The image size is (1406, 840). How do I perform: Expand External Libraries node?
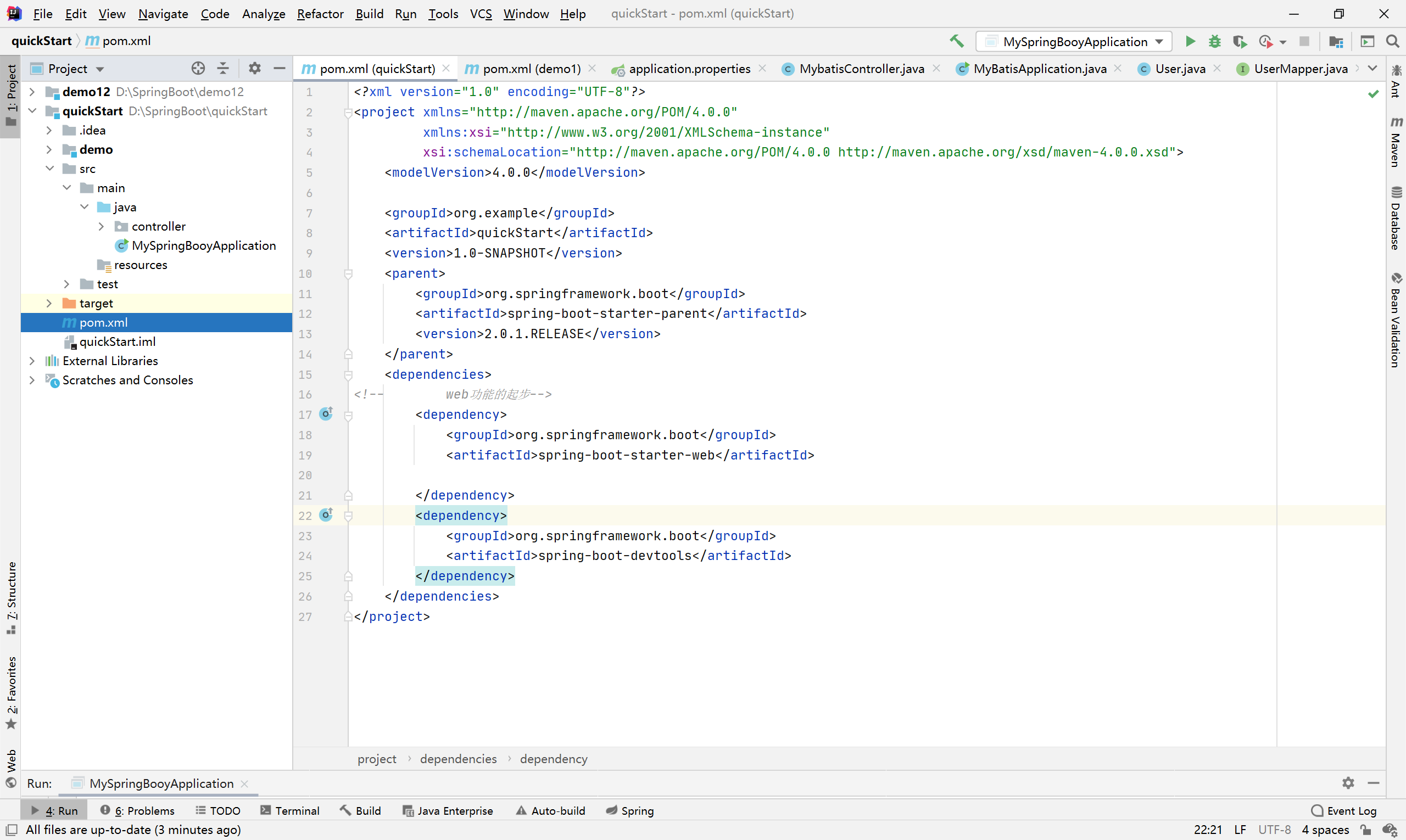(x=32, y=361)
